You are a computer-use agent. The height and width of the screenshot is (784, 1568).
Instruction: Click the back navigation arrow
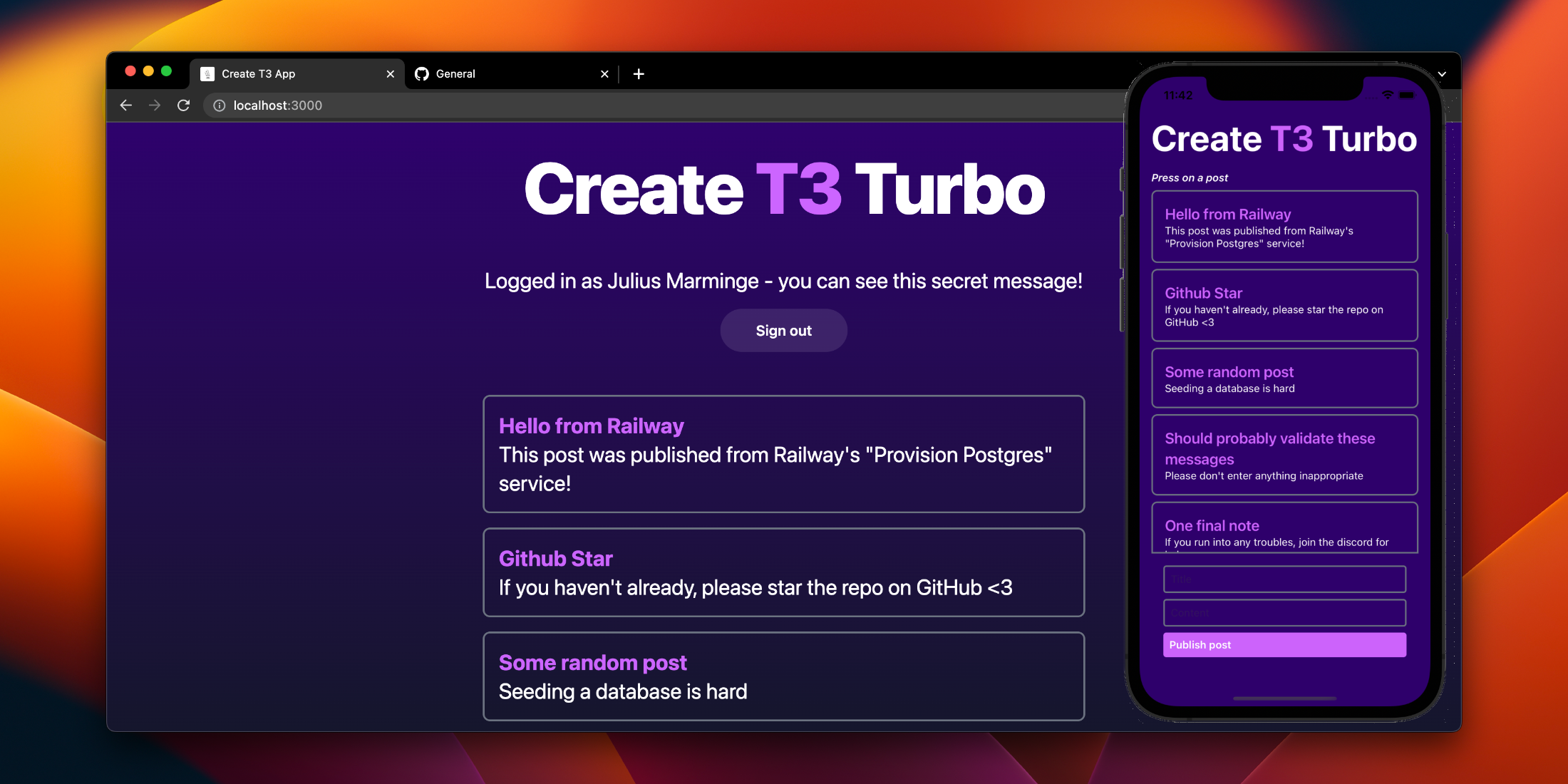[x=126, y=105]
